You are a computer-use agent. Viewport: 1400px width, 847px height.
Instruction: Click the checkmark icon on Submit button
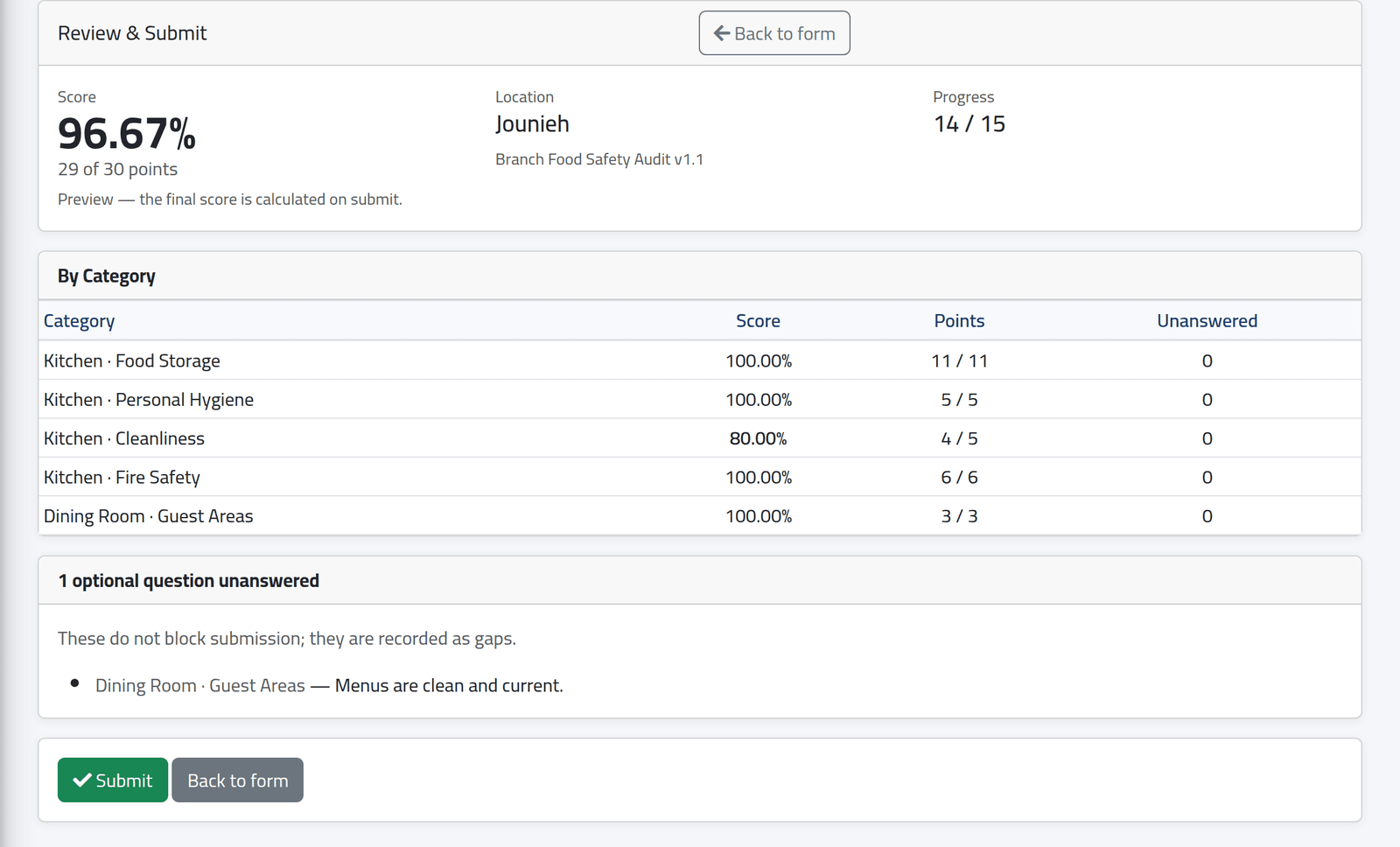(82, 780)
